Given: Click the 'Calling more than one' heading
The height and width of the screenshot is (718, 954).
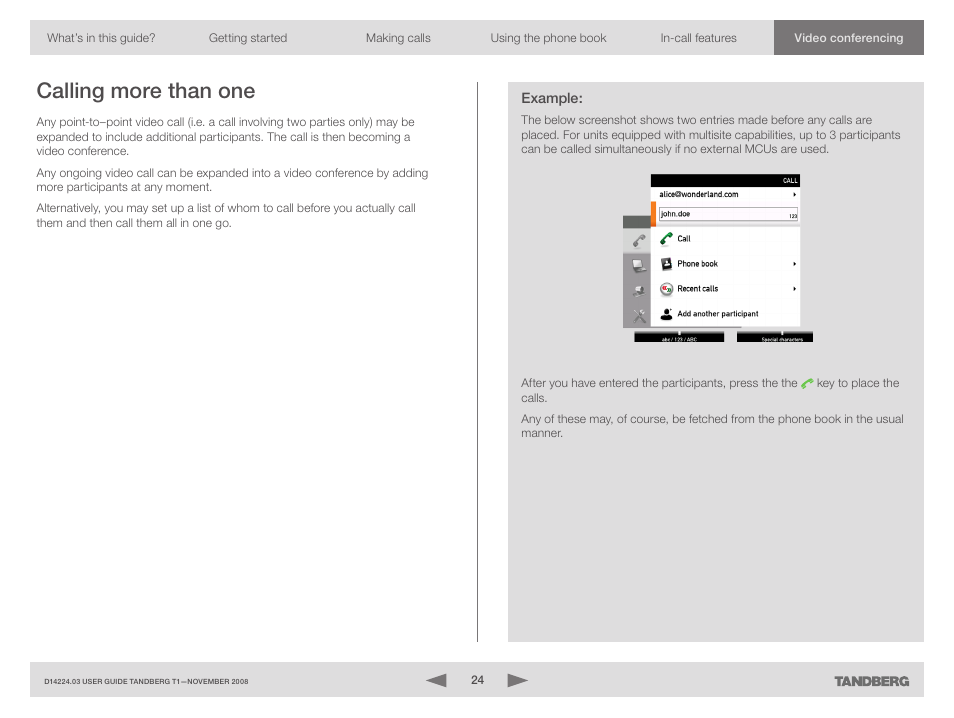Looking at the screenshot, I should [145, 91].
